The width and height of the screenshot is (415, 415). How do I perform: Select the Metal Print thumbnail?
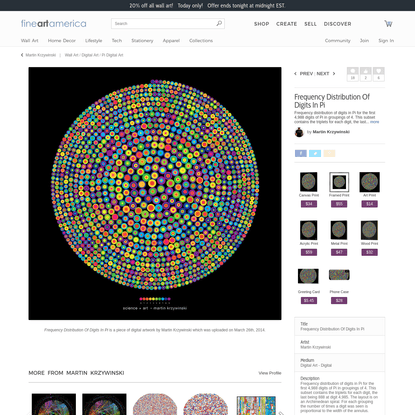(339, 230)
